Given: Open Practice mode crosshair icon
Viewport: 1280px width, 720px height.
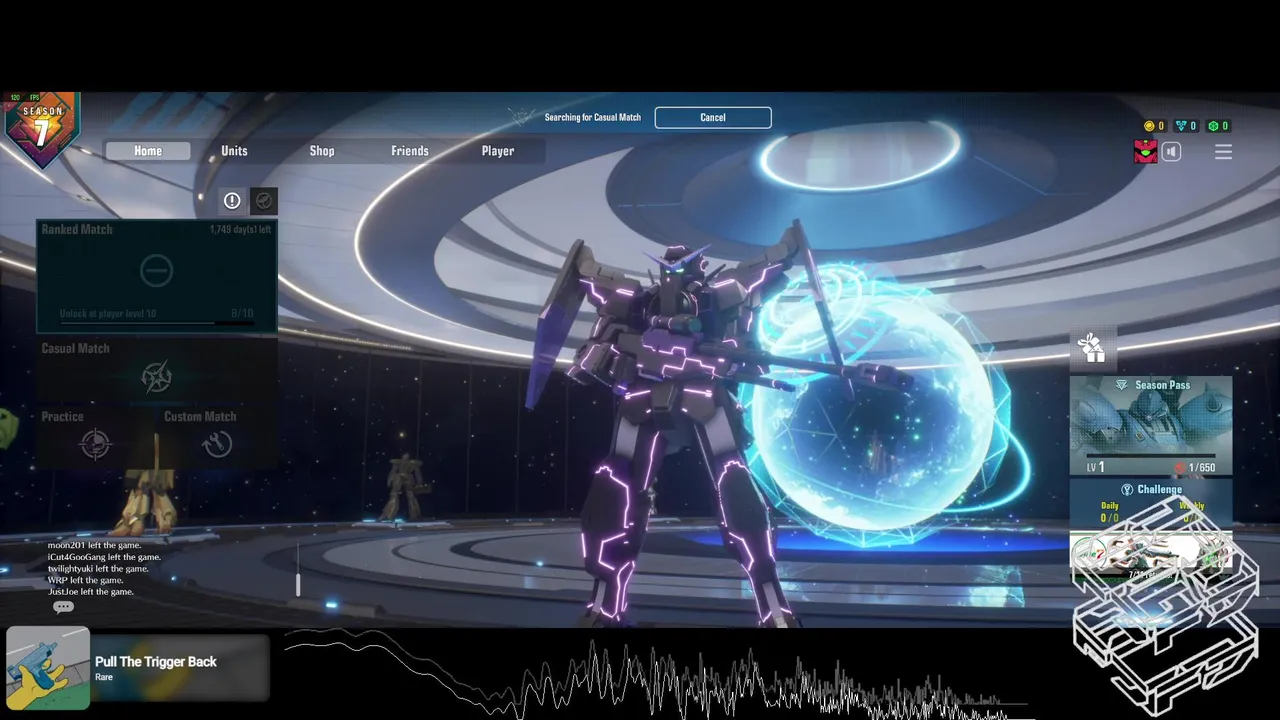Looking at the screenshot, I should point(95,442).
